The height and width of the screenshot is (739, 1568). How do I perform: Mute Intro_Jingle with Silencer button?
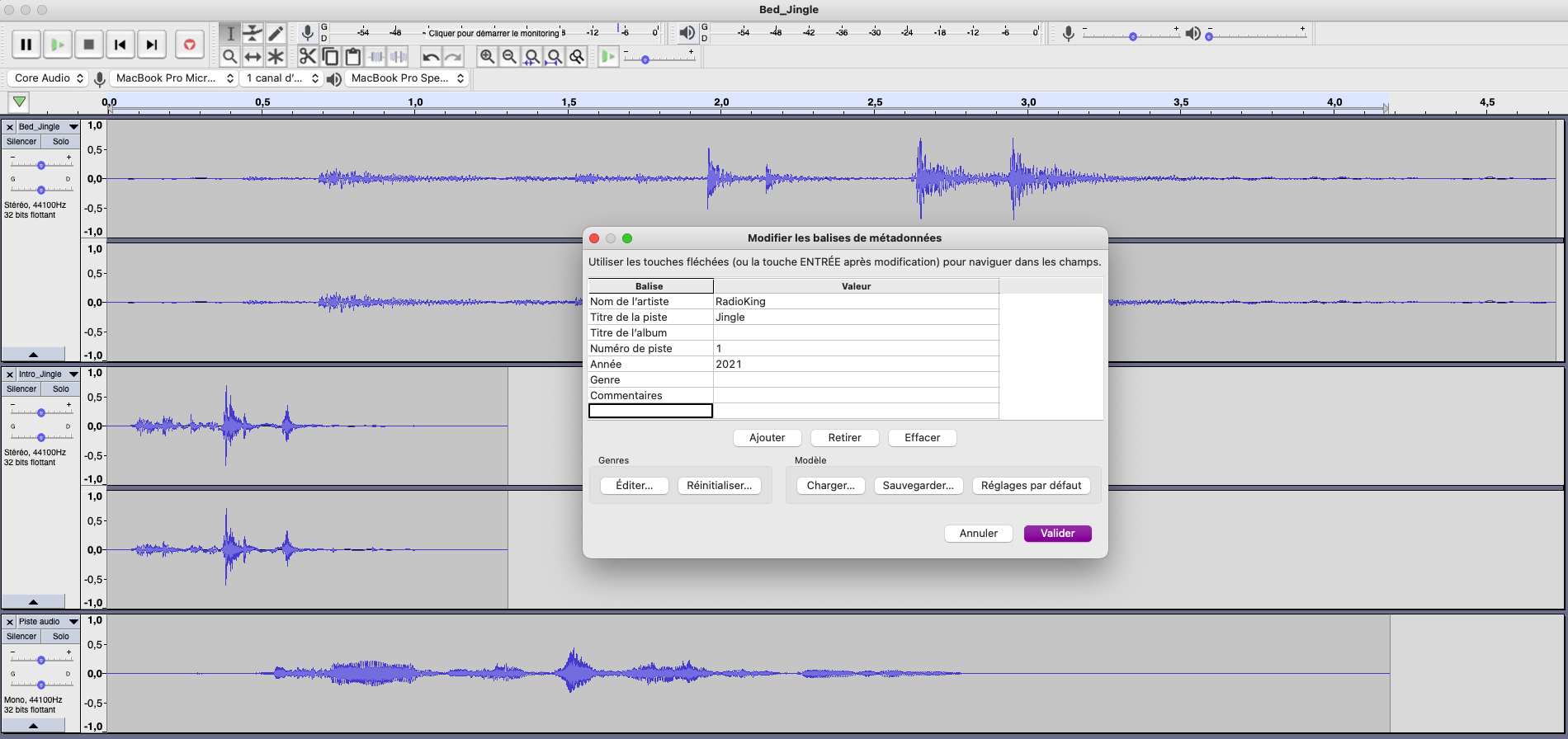tap(21, 389)
